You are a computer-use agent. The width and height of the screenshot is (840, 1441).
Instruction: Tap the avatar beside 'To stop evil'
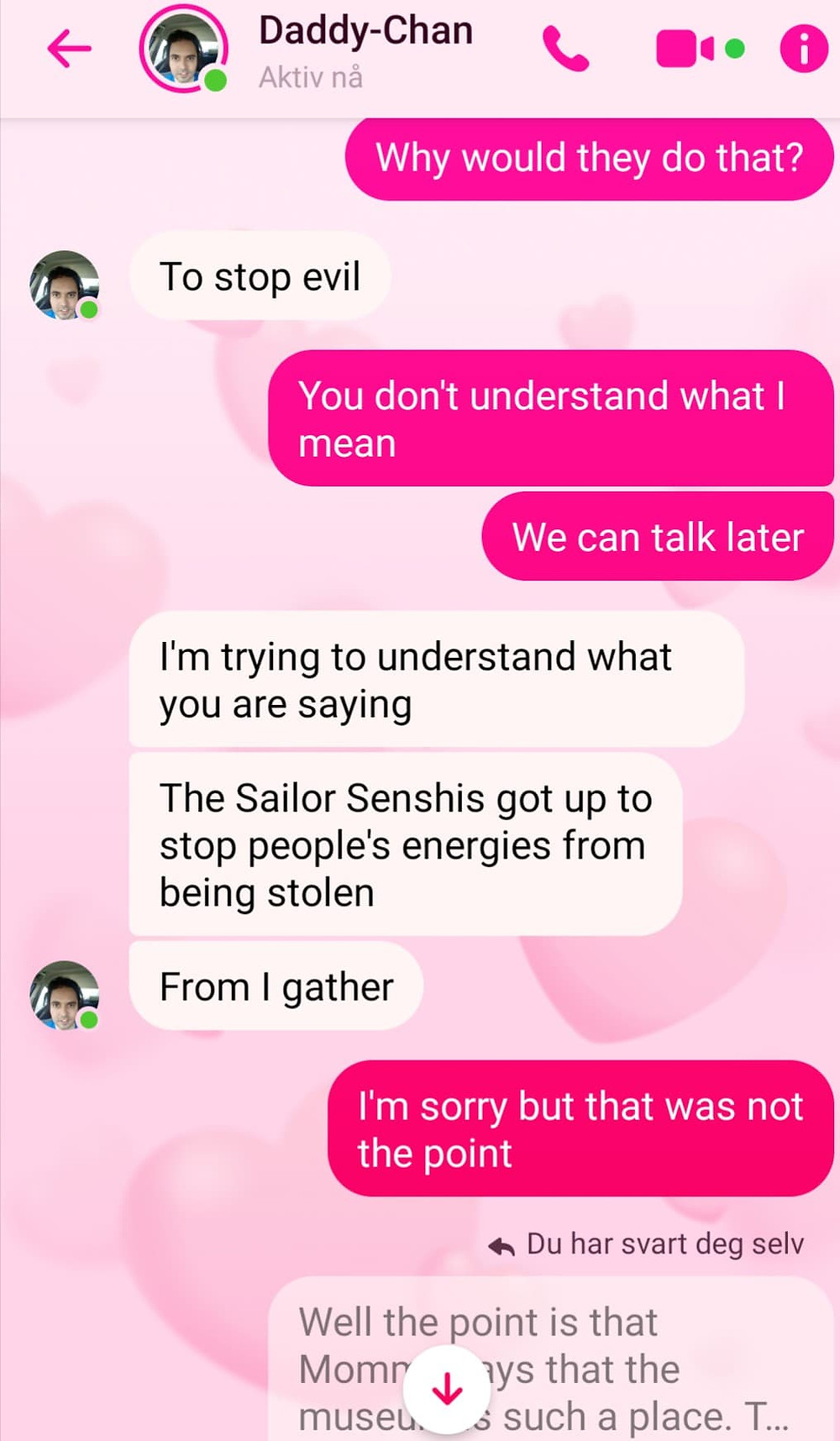65,285
